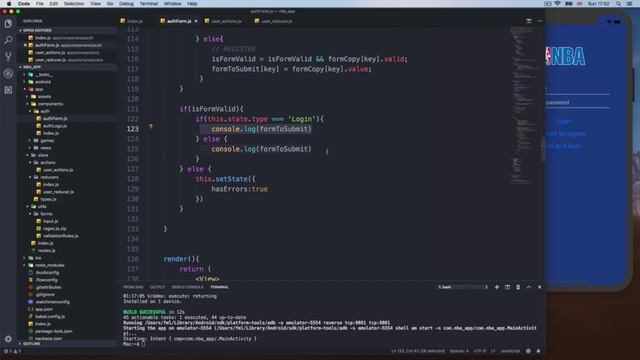Click the lightbulb on line 123

pyautogui.click(x=151, y=127)
